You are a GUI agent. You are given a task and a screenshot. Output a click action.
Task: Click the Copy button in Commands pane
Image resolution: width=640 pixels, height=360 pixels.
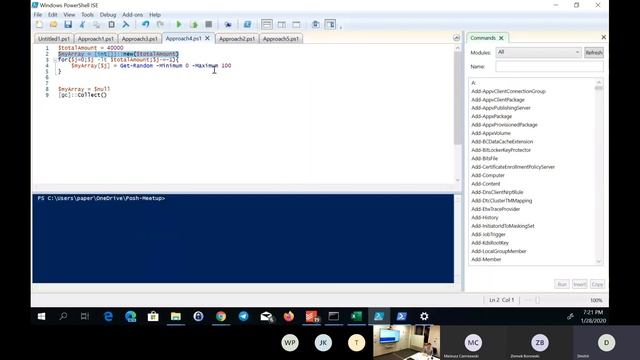(x=597, y=284)
